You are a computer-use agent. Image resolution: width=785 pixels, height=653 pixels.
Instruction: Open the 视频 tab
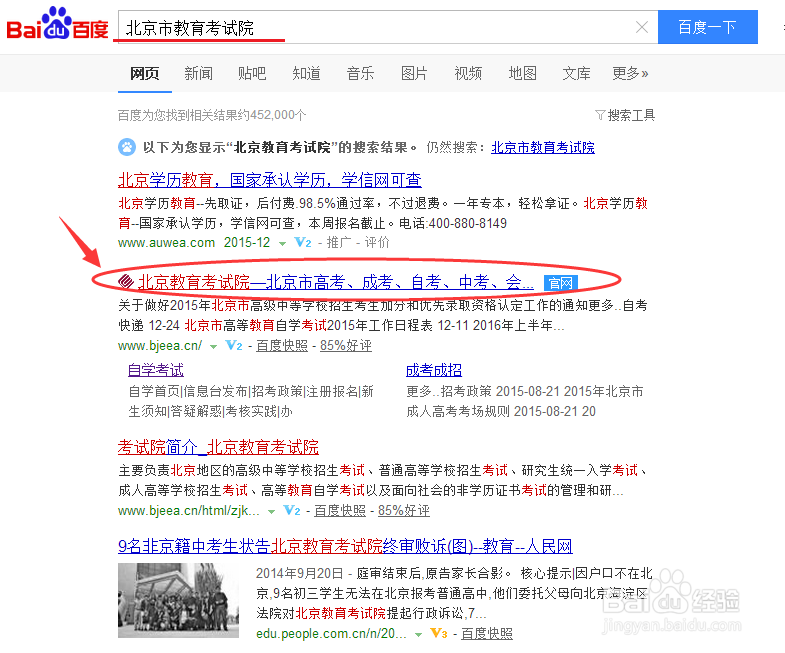468,74
